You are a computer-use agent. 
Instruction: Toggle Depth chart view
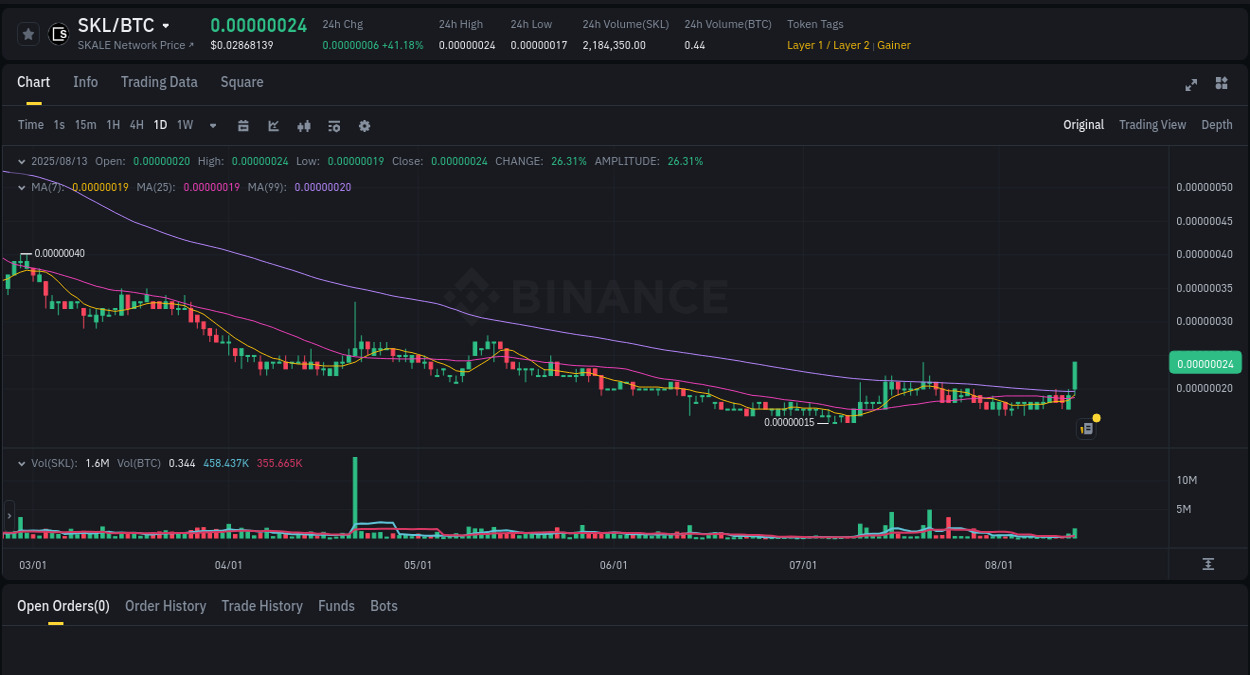tap(1217, 125)
